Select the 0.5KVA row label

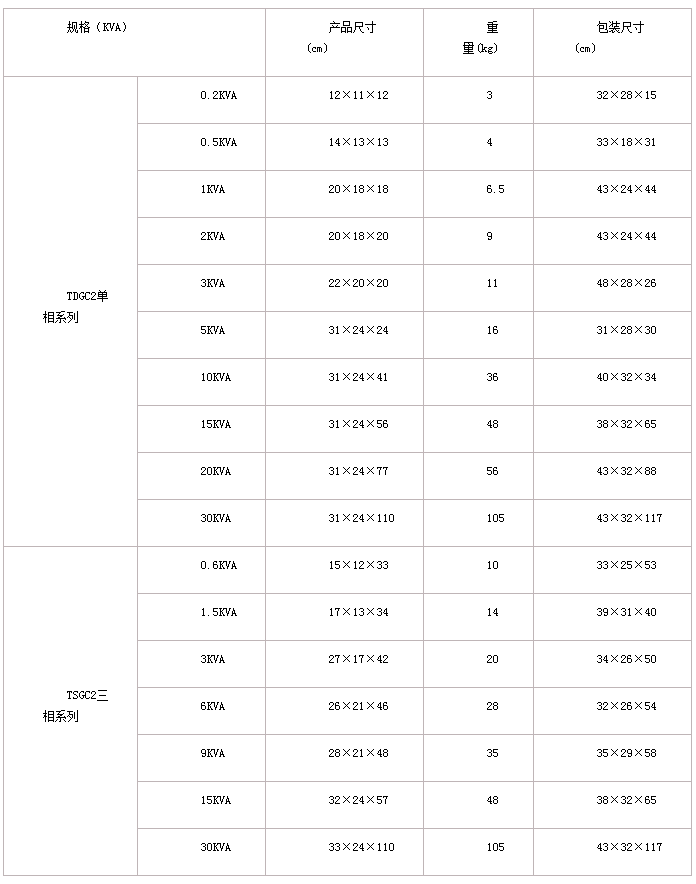coord(218,142)
